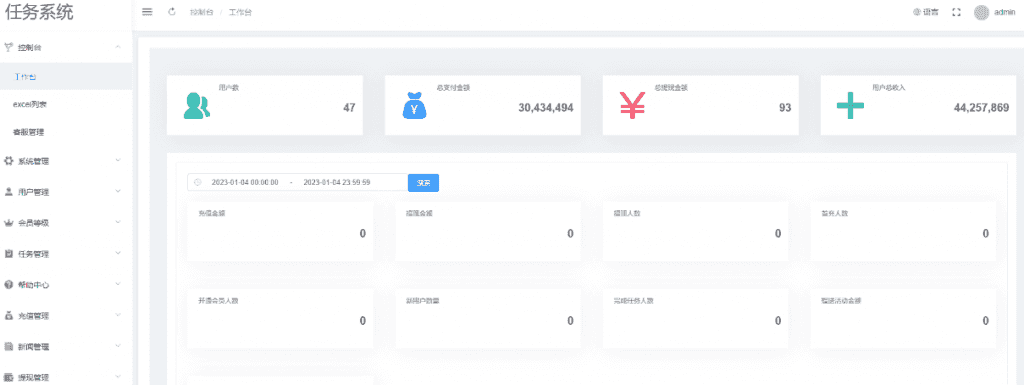Click the 30,434,494 total payment value

click(546, 108)
